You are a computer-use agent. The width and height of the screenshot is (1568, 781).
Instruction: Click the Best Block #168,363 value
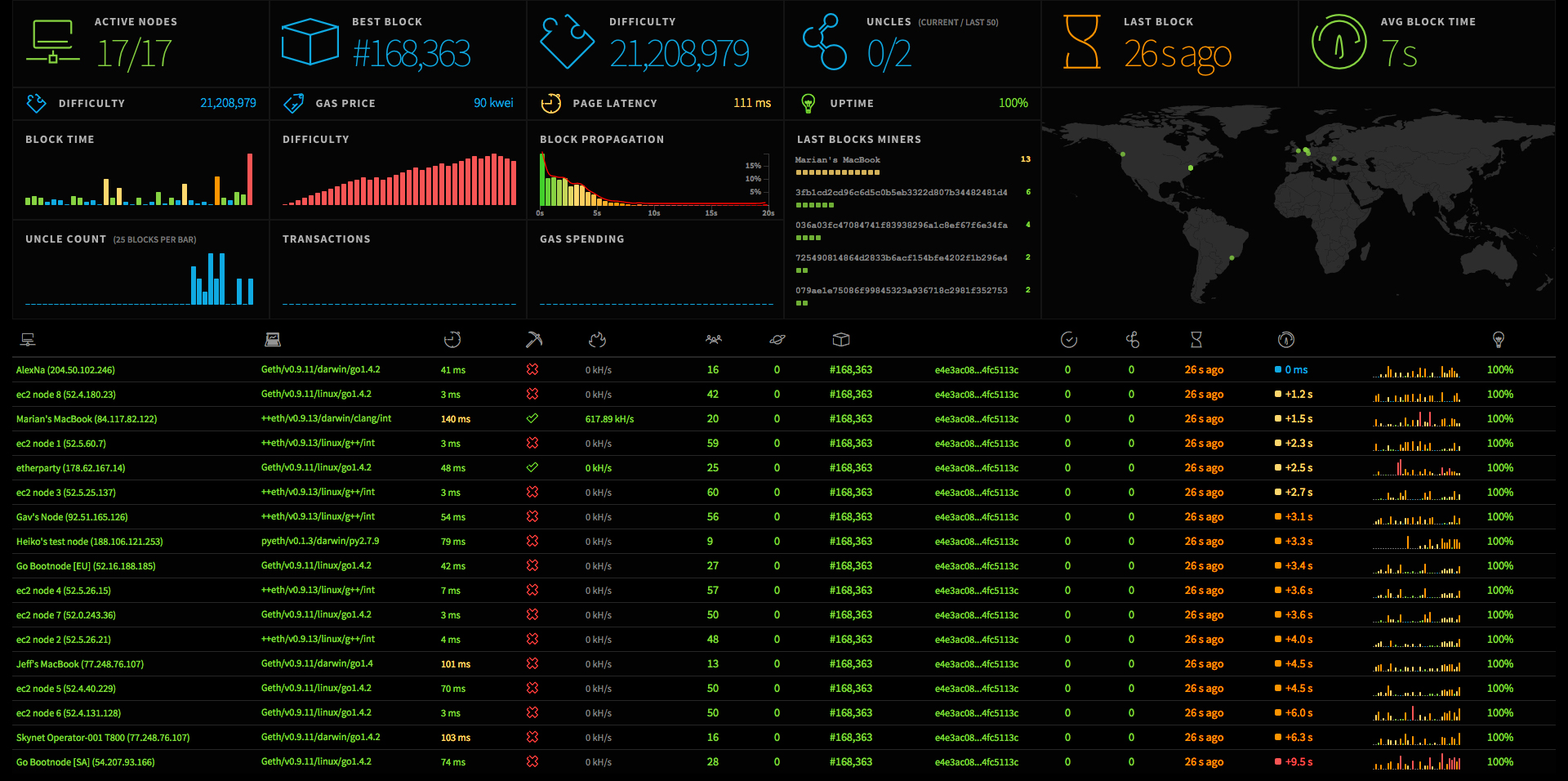point(412,55)
